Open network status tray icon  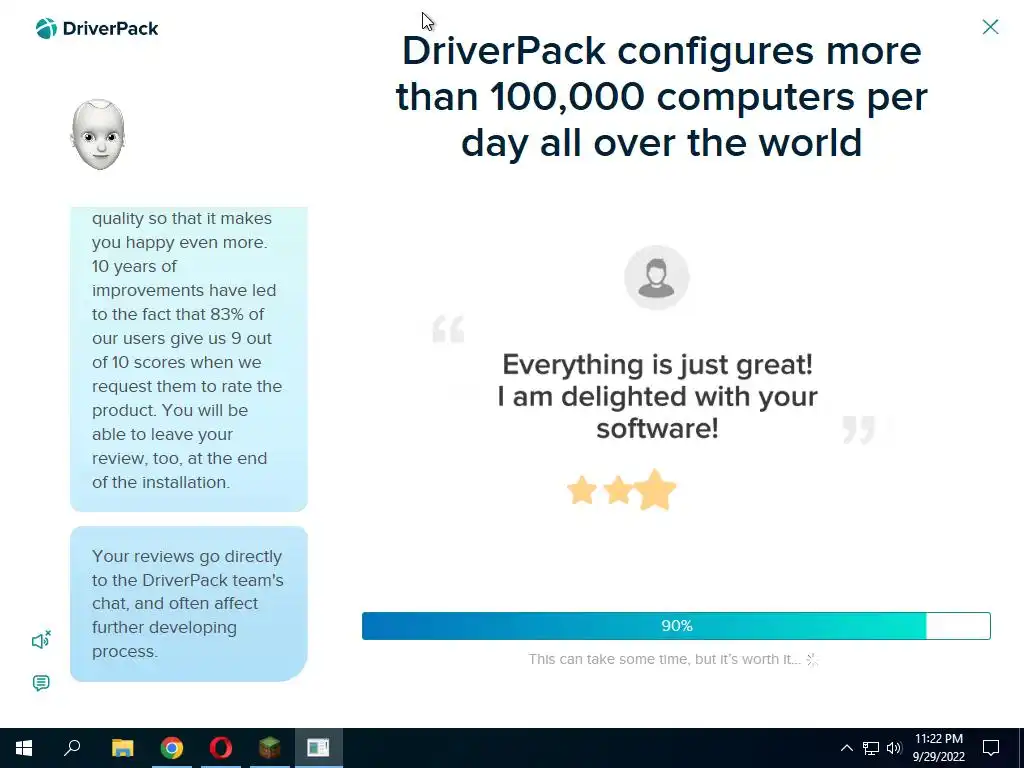point(871,748)
